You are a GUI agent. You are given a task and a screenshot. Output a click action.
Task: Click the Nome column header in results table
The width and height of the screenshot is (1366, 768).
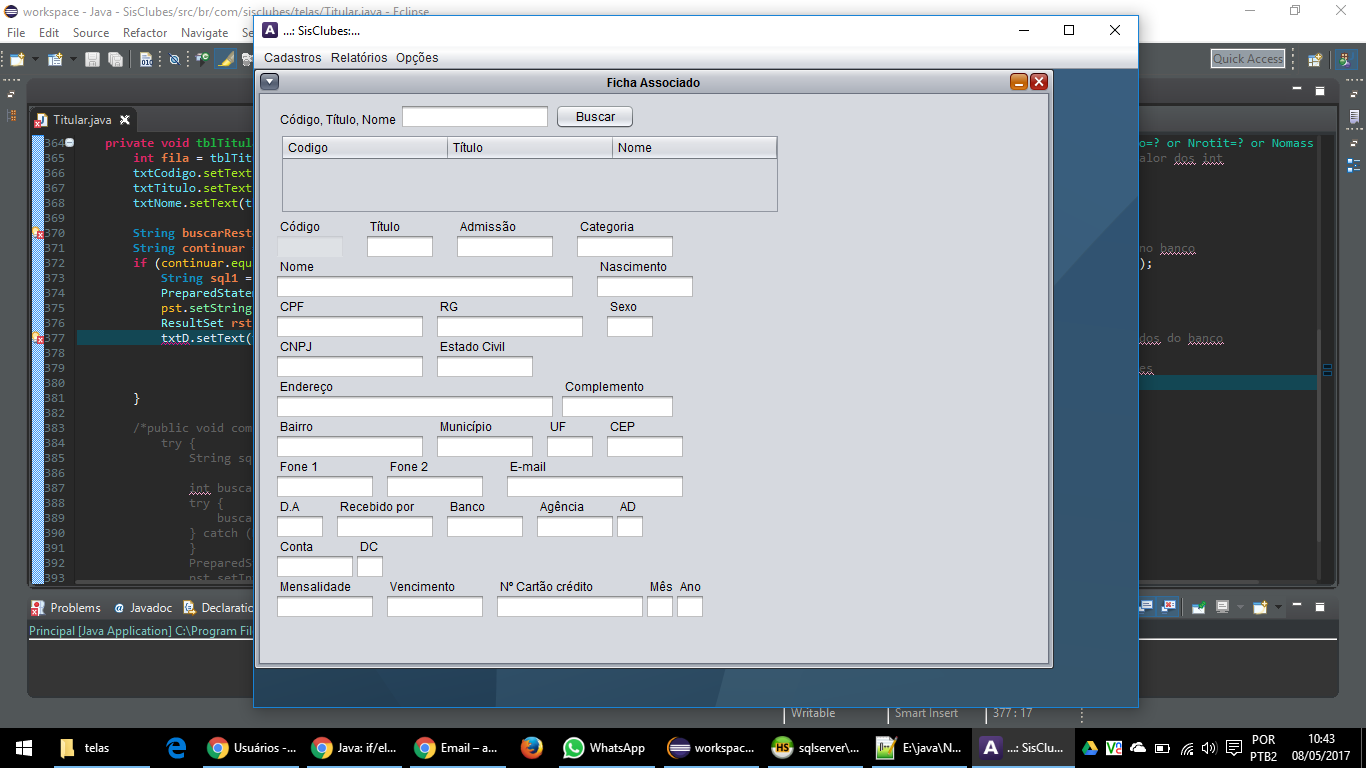click(695, 148)
